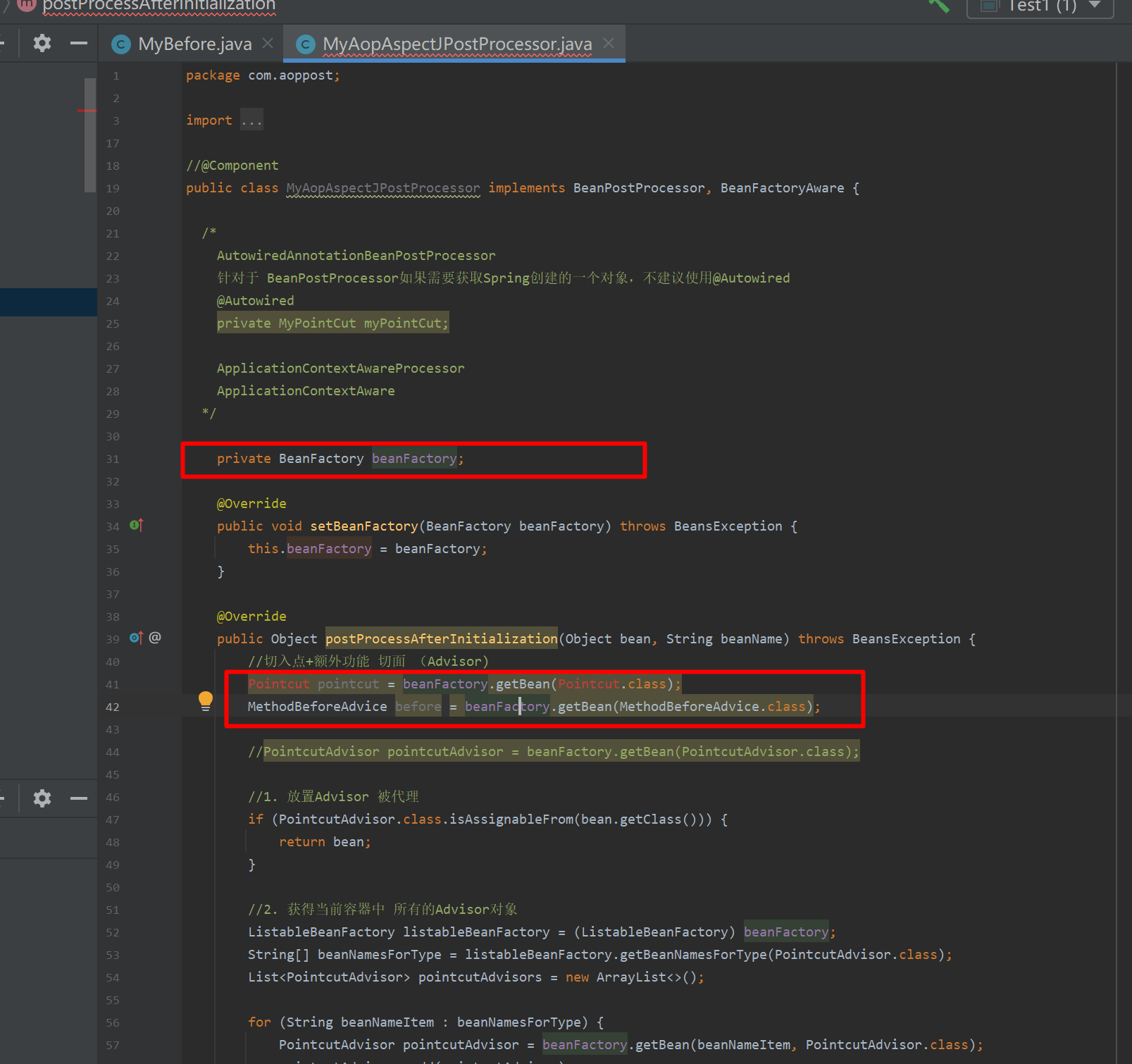Open the Test1 (1) run configuration dropdown
Viewport: 1132px width, 1064px height.
click(x=1040, y=7)
